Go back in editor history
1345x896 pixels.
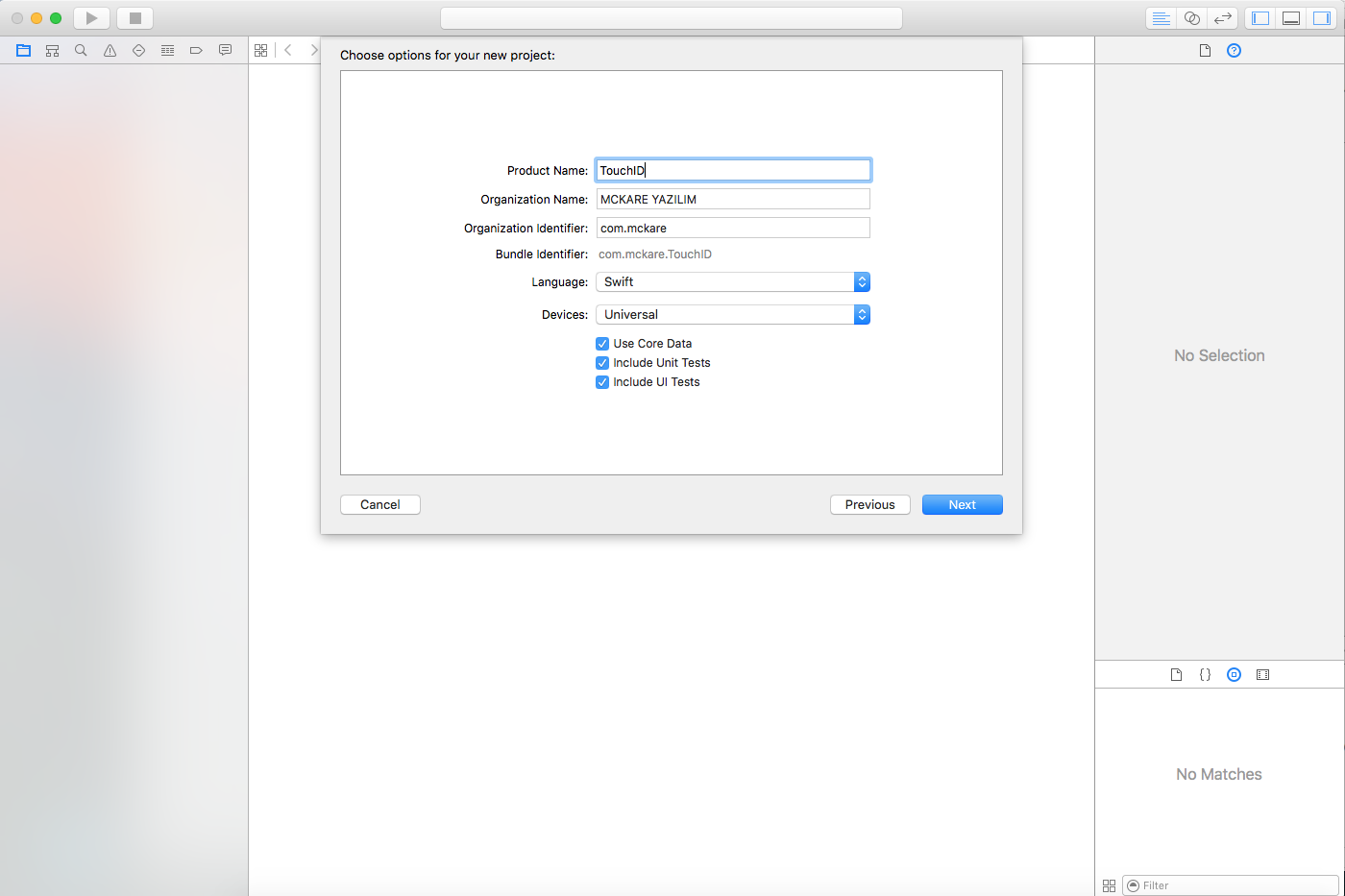288,50
